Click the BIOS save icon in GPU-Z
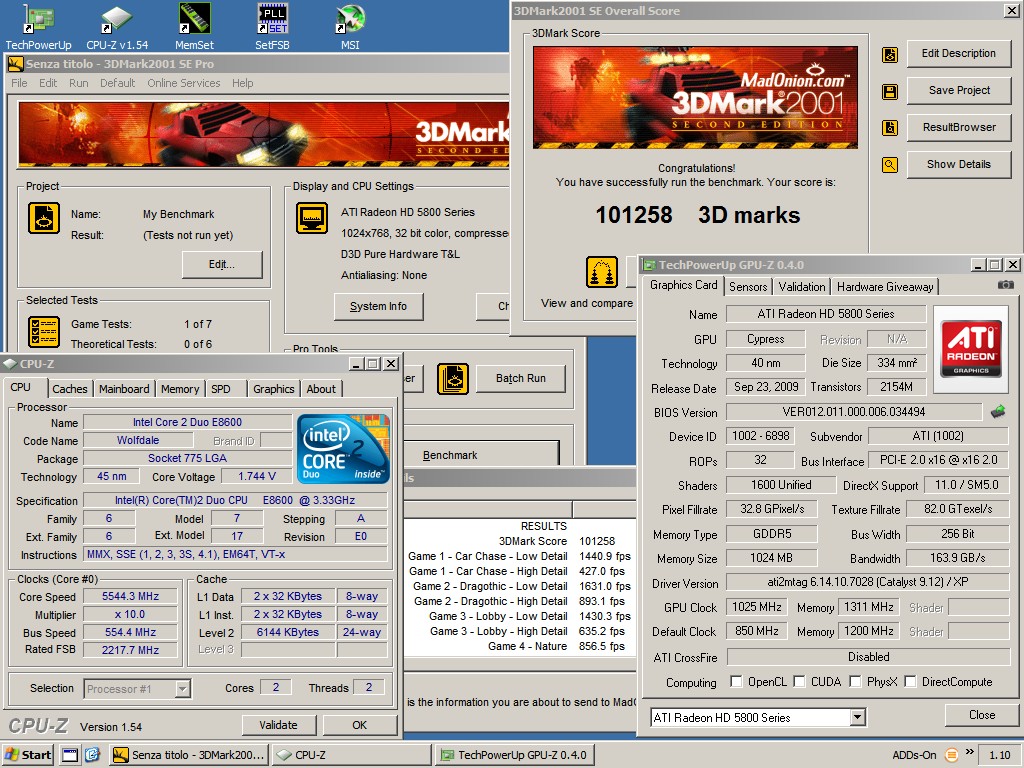The width and height of the screenshot is (1024, 768). 998,411
